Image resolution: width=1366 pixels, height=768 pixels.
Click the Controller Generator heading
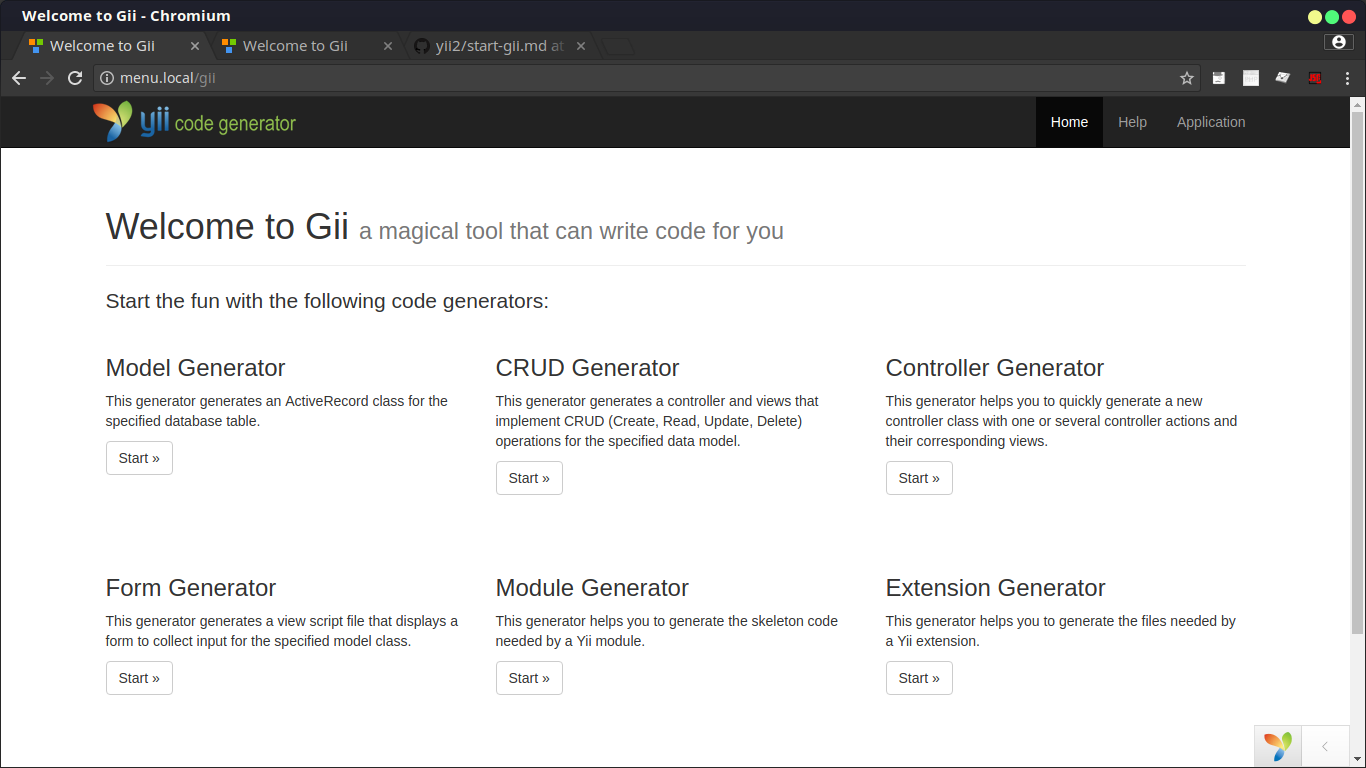click(x=995, y=368)
